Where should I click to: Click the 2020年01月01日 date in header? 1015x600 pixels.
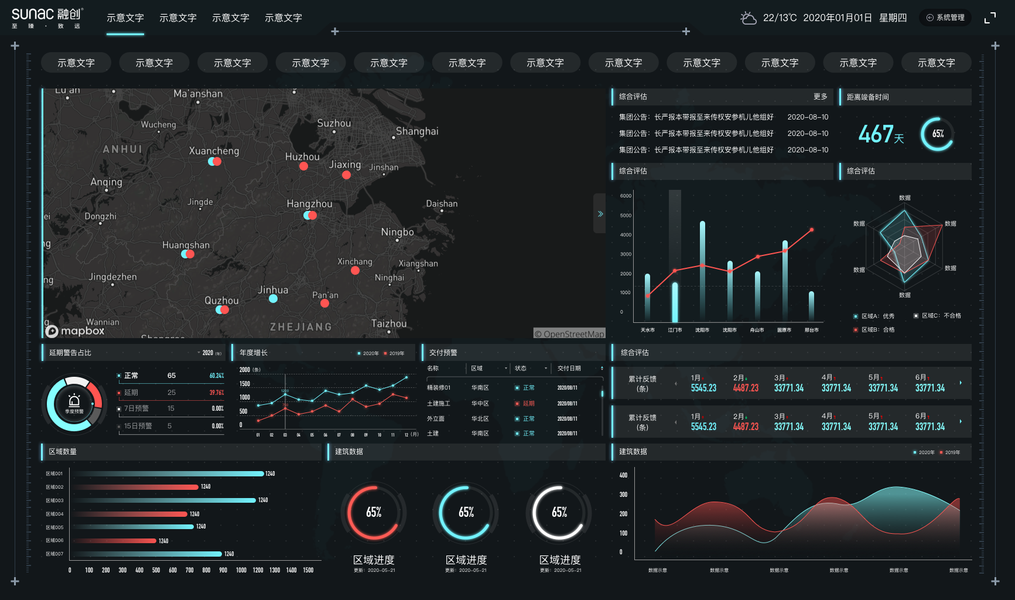pos(838,18)
